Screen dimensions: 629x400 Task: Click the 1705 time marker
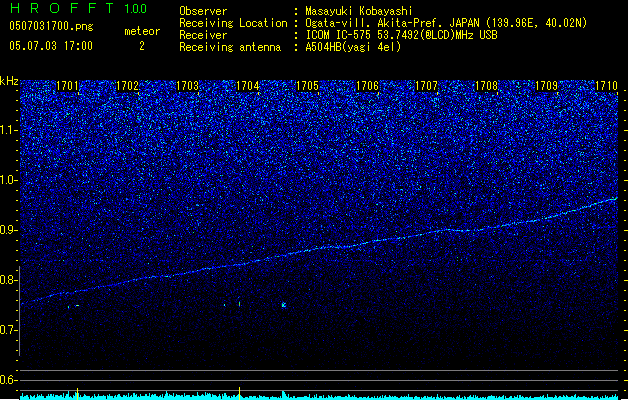point(307,86)
